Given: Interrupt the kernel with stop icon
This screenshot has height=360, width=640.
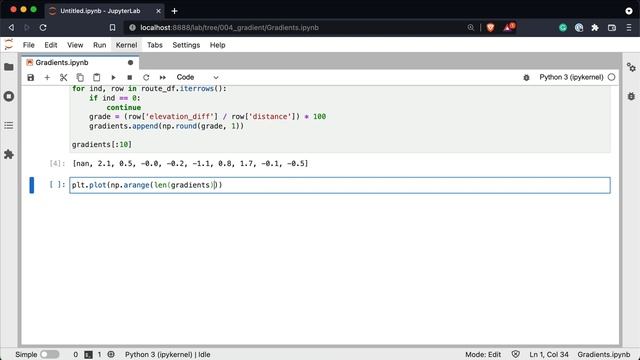Looking at the screenshot, I should coord(129,78).
